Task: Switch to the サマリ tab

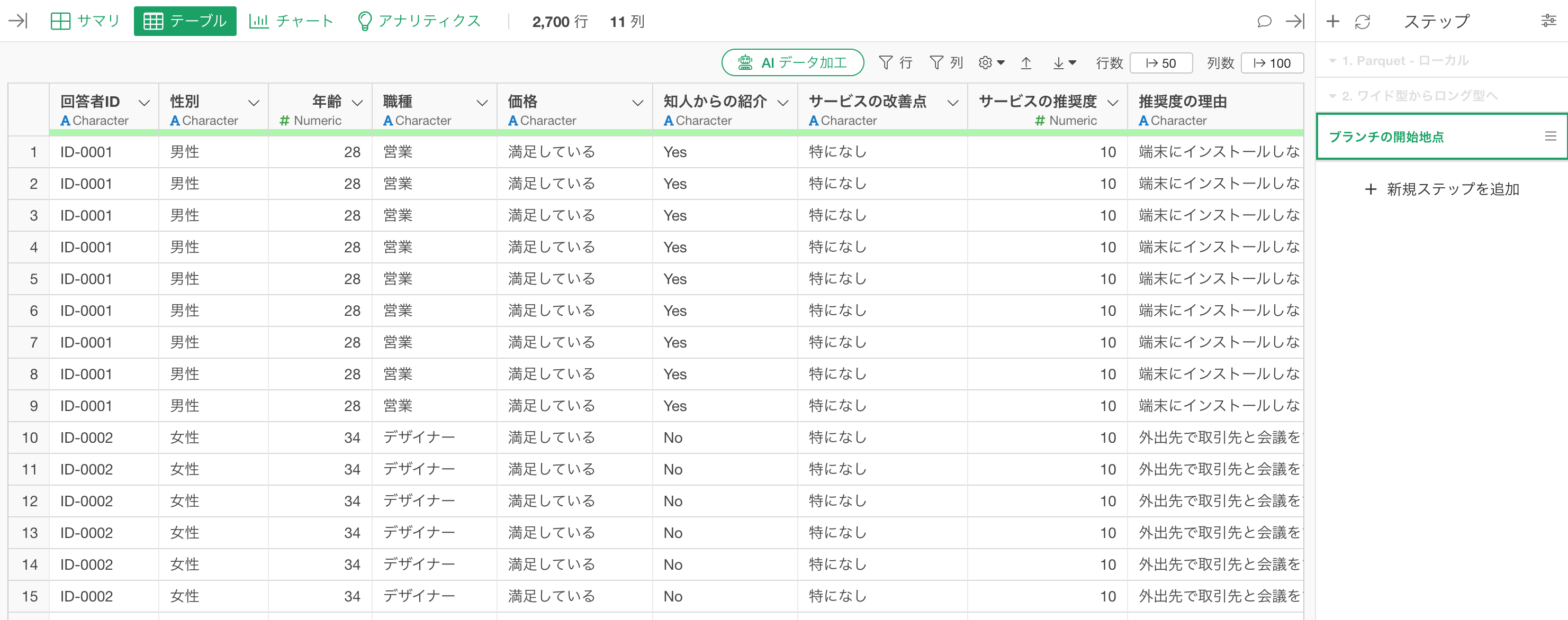Action: (x=85, y=21)
